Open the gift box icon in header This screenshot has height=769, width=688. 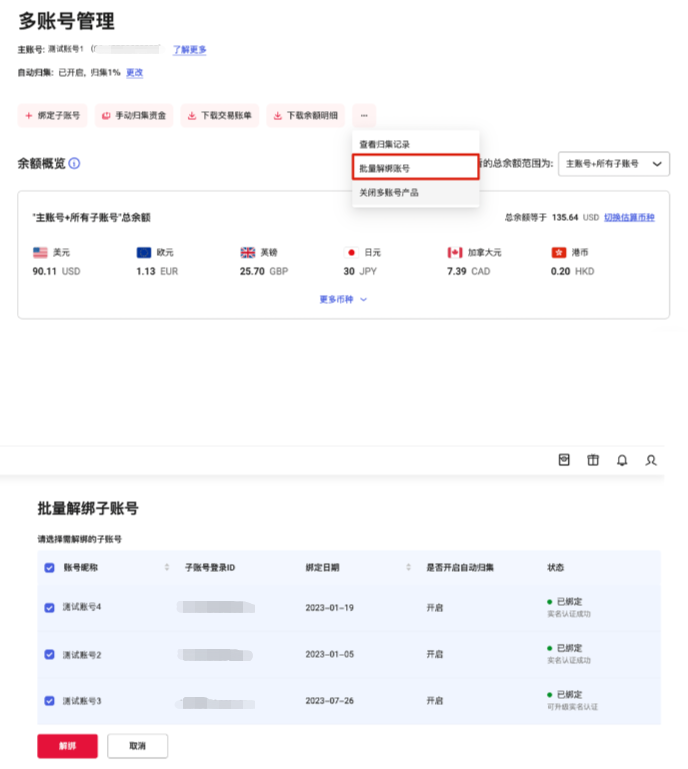(x=593, y=460)
